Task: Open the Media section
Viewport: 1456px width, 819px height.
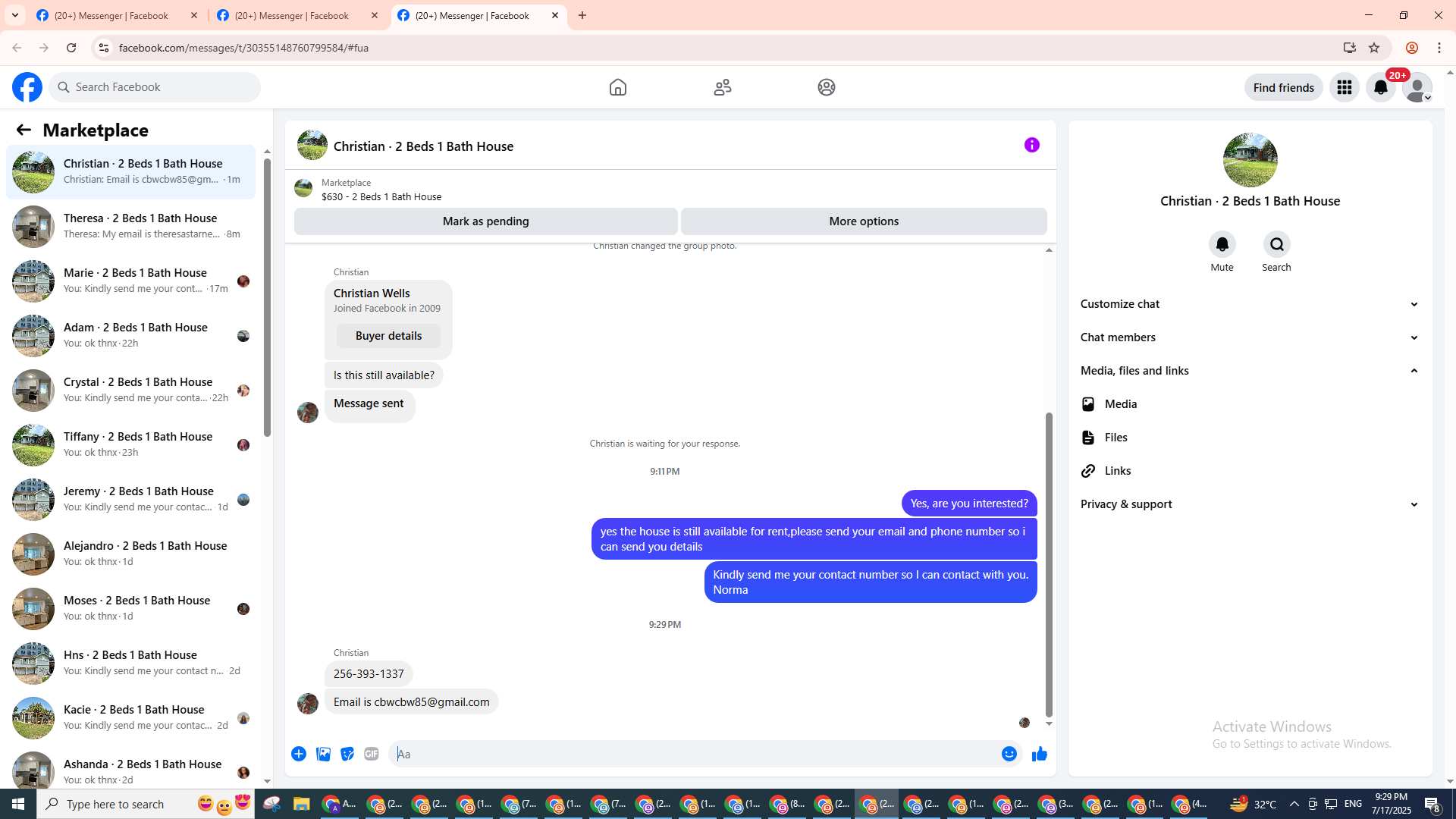Action: (x=1250, y=404)
